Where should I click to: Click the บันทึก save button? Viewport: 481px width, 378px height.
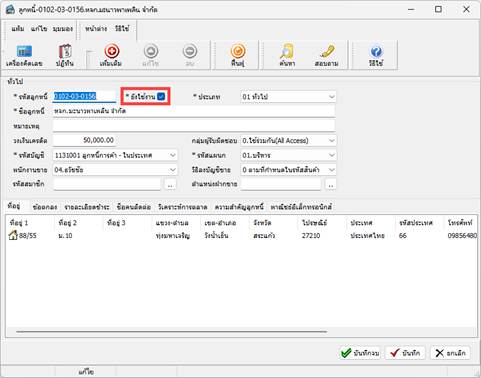click(405, 353)
